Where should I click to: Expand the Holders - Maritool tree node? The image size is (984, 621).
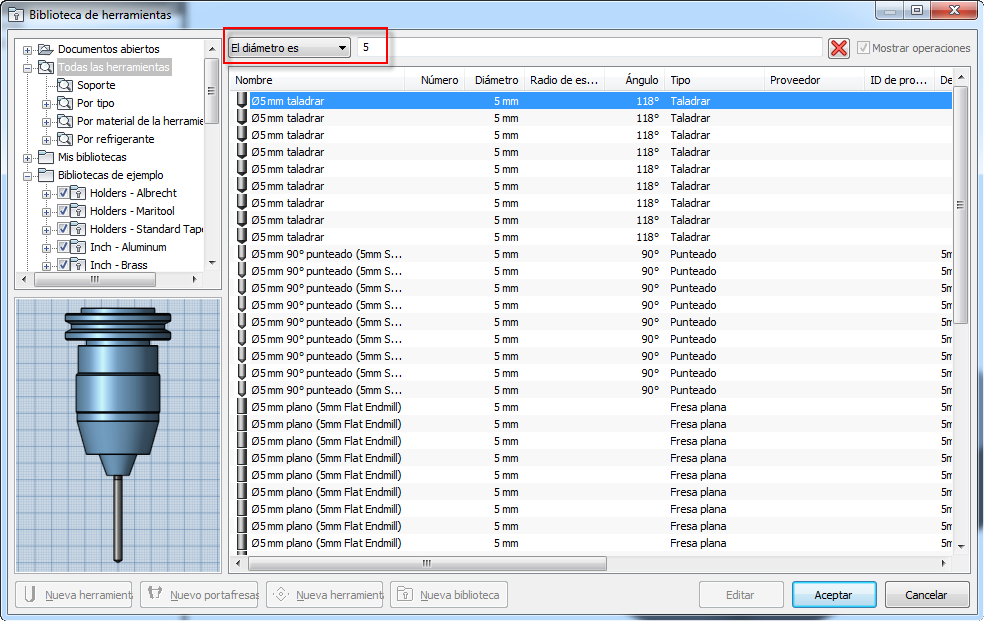(46, 213)
